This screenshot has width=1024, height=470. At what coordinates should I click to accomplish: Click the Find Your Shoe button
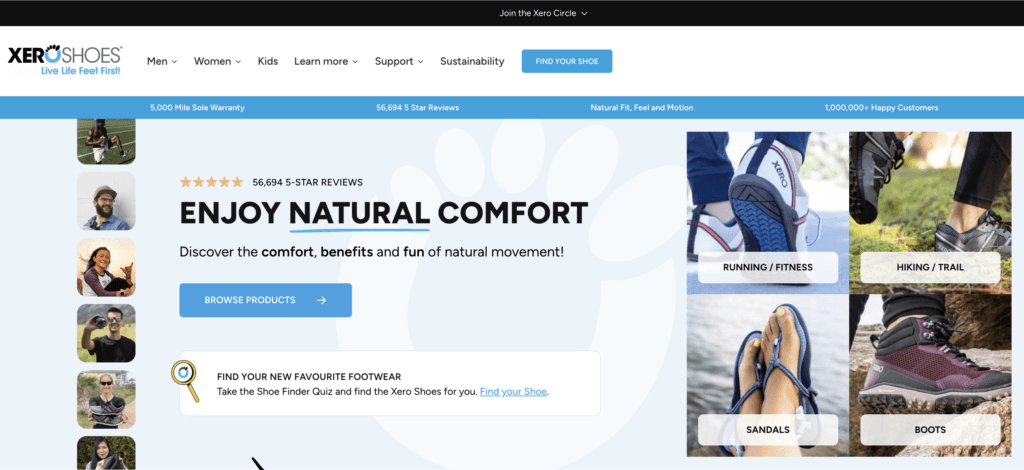click(x=567, y=61)
